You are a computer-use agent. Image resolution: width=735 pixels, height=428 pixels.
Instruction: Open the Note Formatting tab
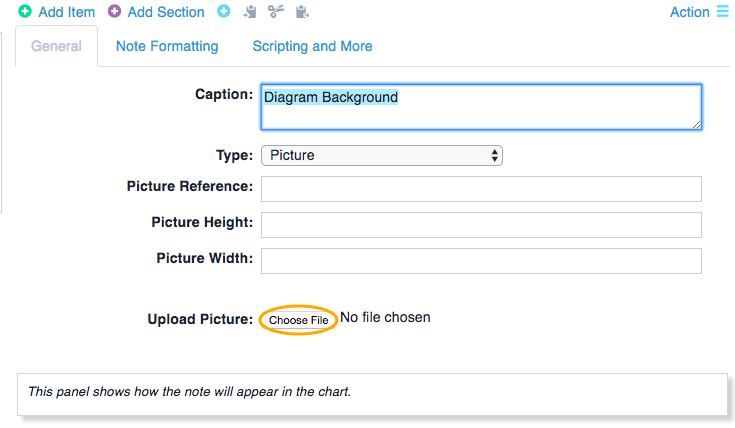(167, 46)
